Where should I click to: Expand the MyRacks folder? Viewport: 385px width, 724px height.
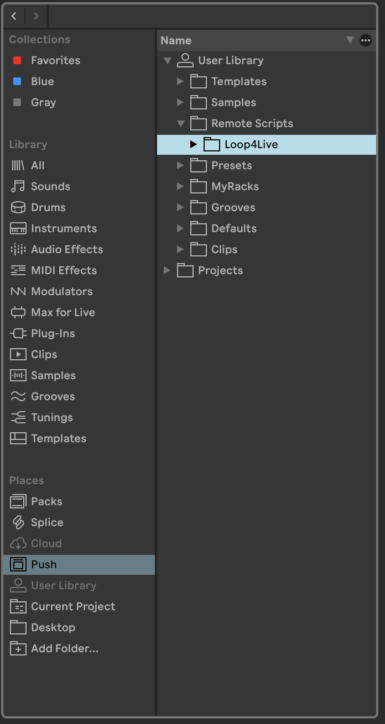pos(180,187)
